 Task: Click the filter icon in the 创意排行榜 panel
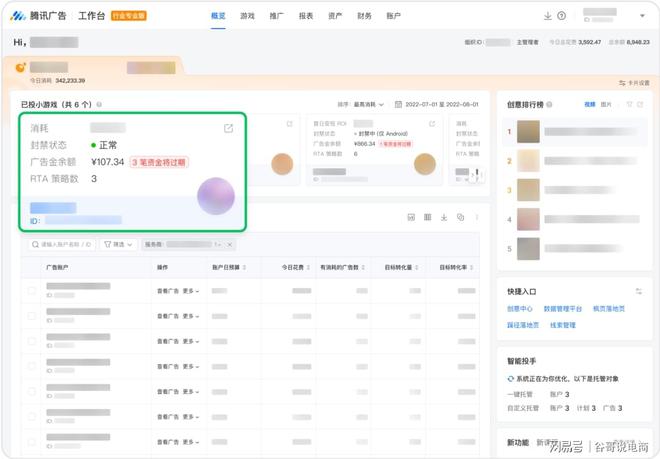(629, 104)
